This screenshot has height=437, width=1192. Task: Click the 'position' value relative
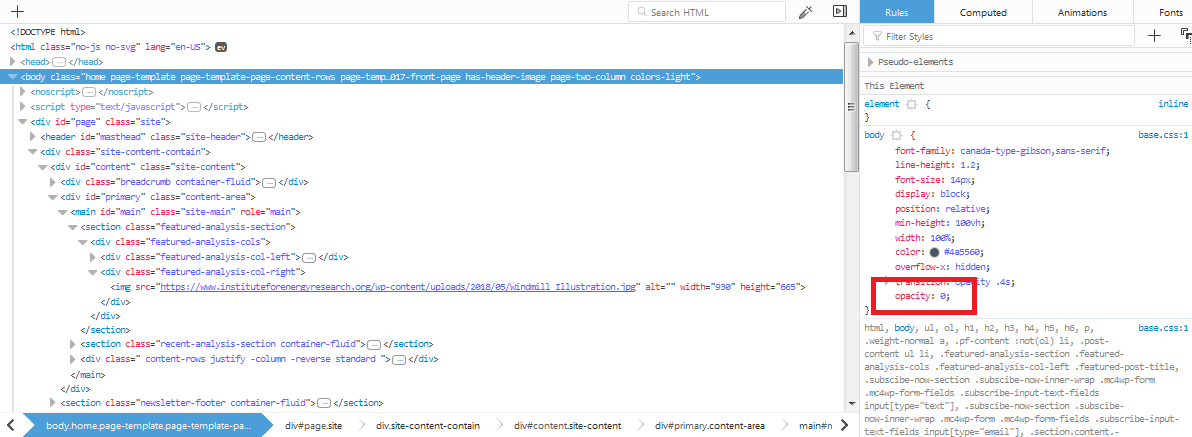965,208
